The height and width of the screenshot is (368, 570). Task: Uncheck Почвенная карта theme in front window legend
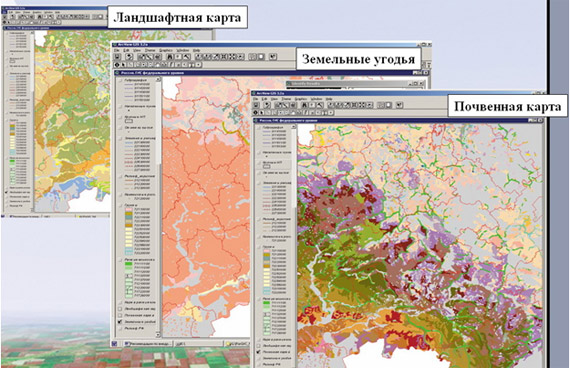[259, 352]
